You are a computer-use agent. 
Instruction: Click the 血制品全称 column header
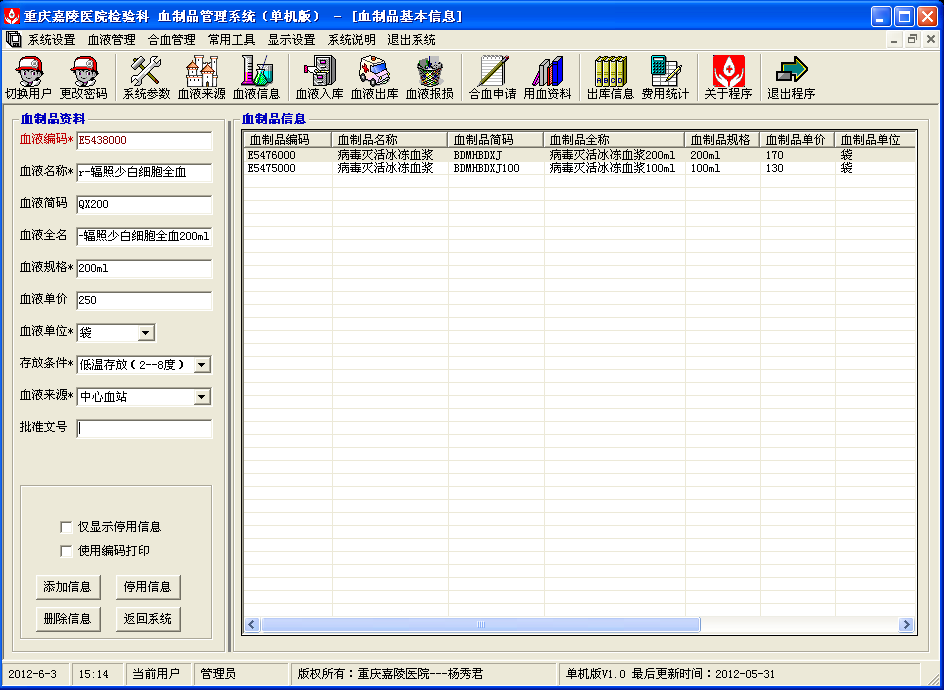[x=614, y=140]
